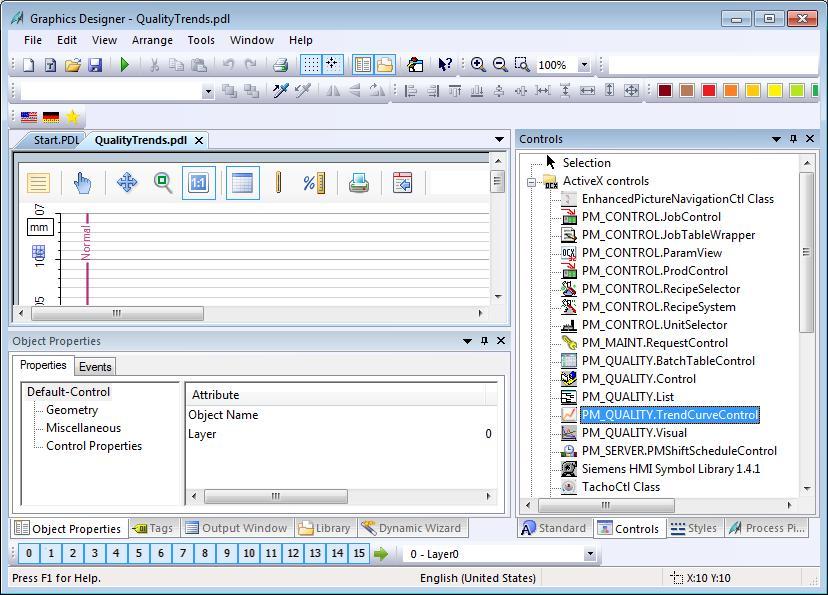This screenshot has height=595, width=828.
Task: Toggle layer 5 visibility button
Action: 139,553
